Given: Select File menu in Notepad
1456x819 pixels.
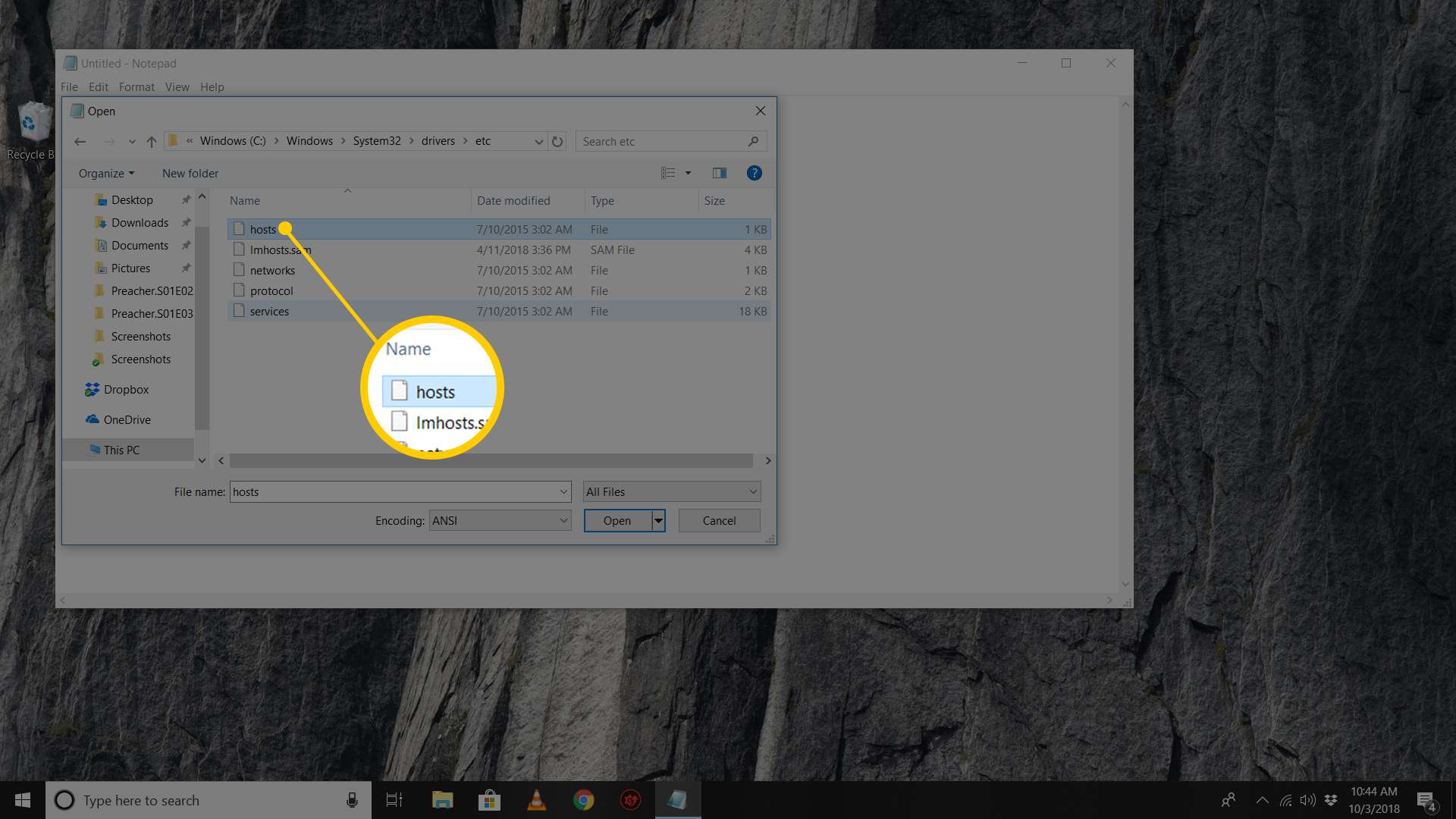Looking at the screenshot, I should (x=70, y=86).
